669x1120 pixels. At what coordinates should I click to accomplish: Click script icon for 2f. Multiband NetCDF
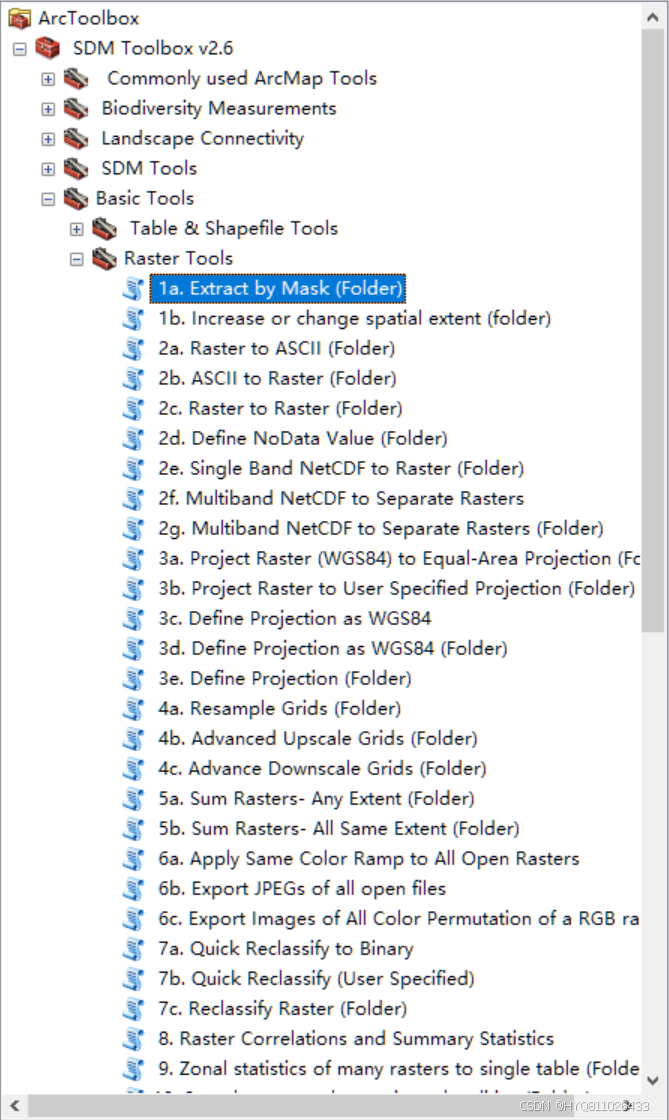click(x=133, y=499)
